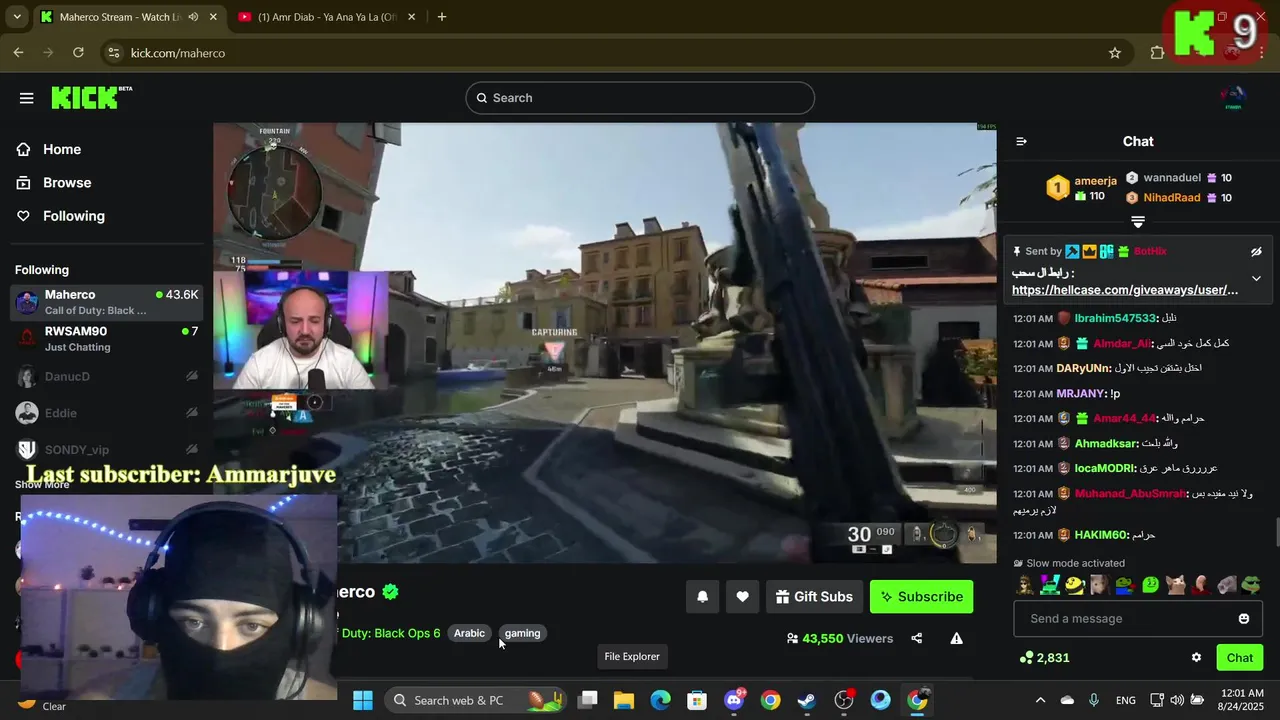Viewport: 1280px width, 720px height.
Task: Toggle stream notifications bell
Action: point(702,597)
